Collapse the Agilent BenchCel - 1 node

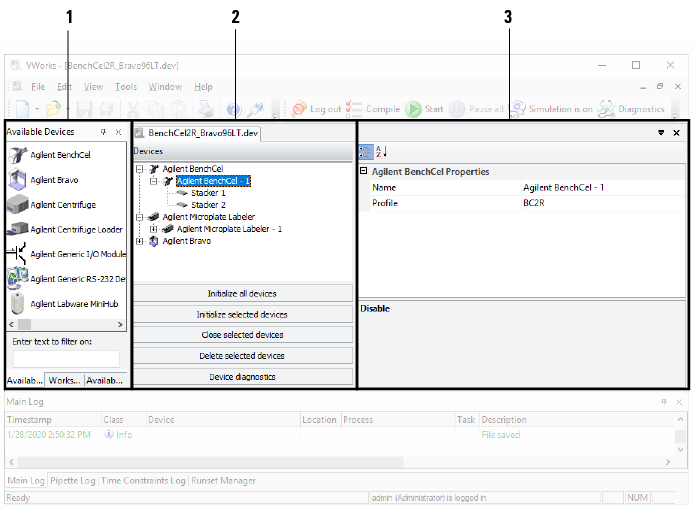coord(153,181)
